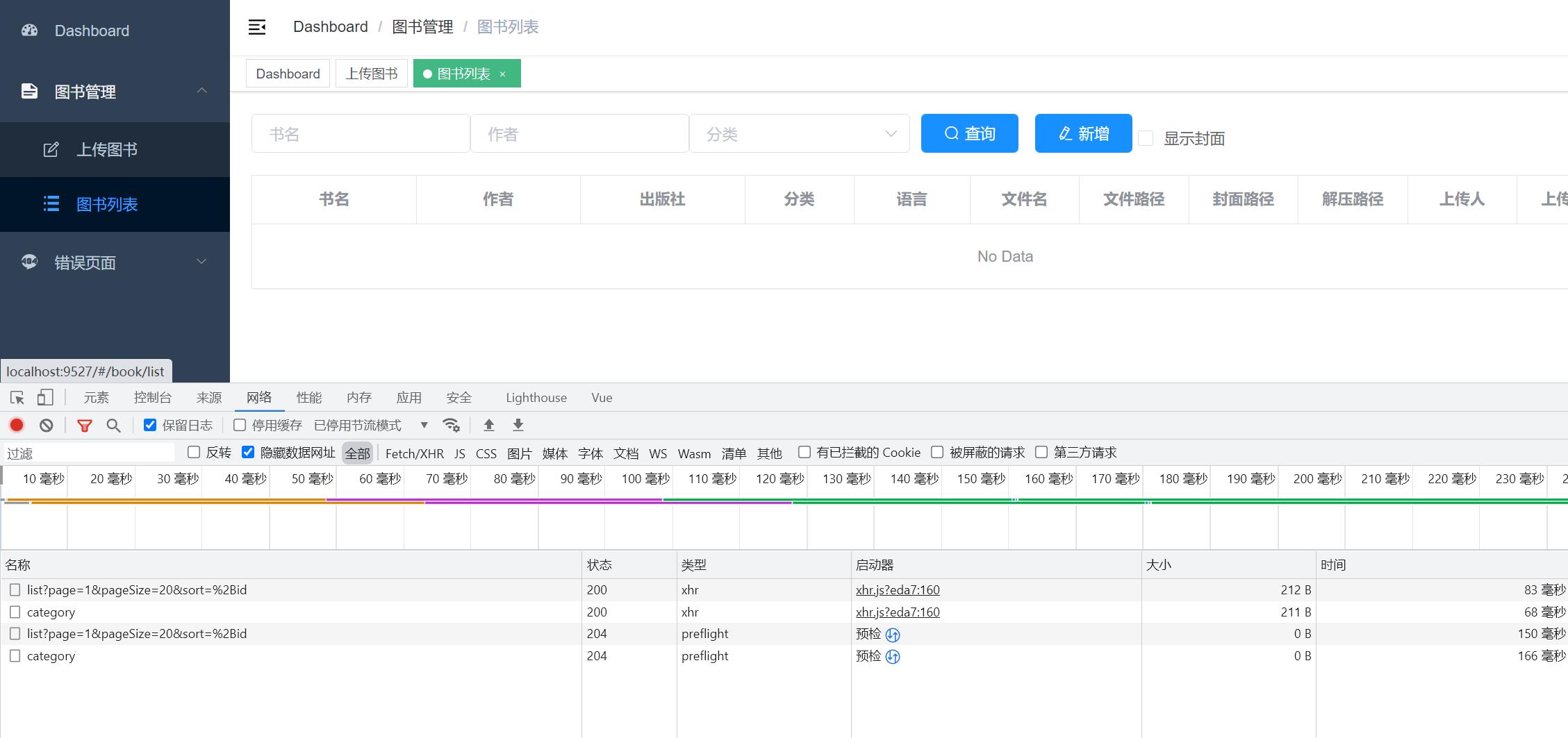Toggle the 显示封面 checkbox
1568x738 pixels.
[1146, 138]
